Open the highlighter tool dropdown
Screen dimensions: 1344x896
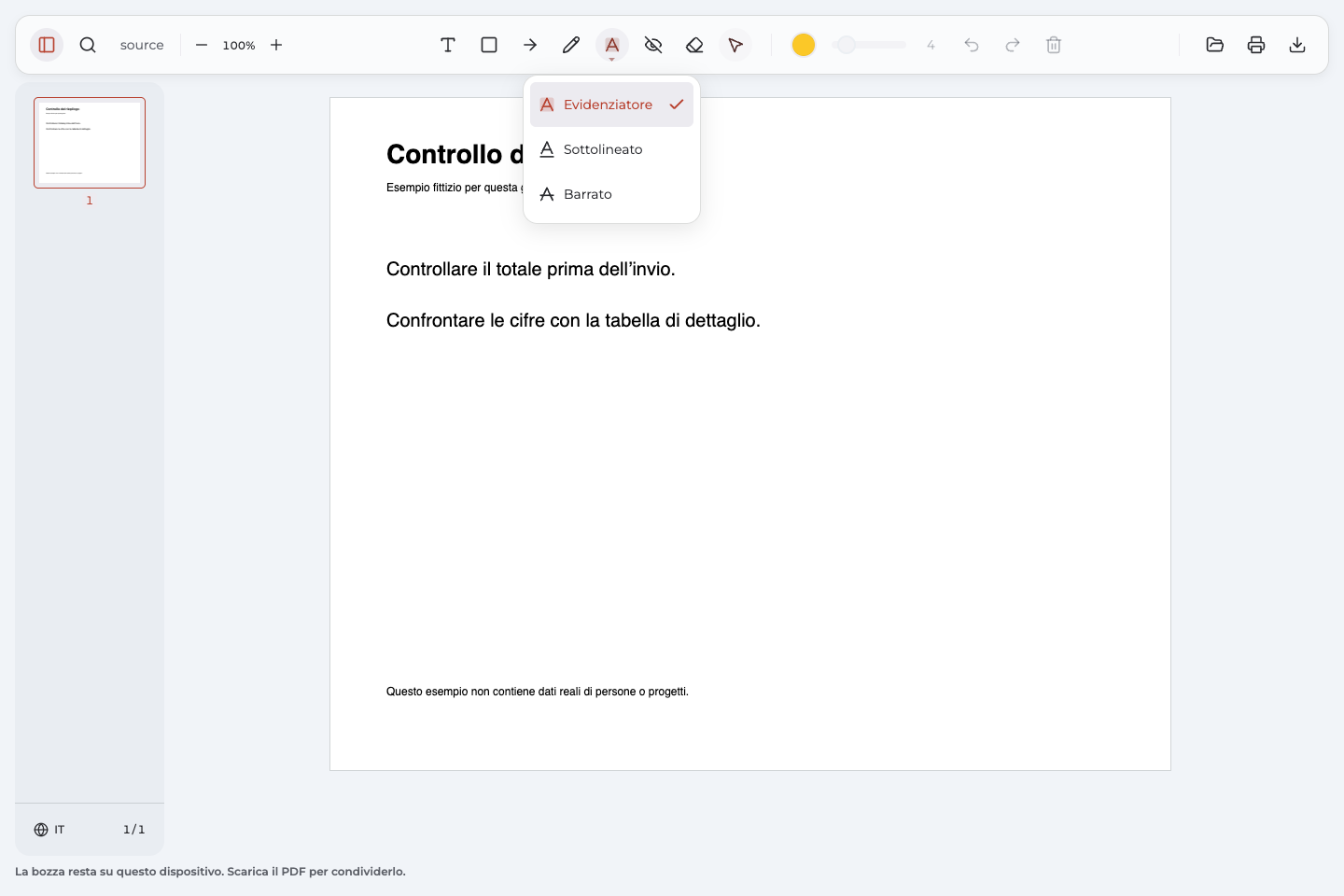[x=612, y=45]
